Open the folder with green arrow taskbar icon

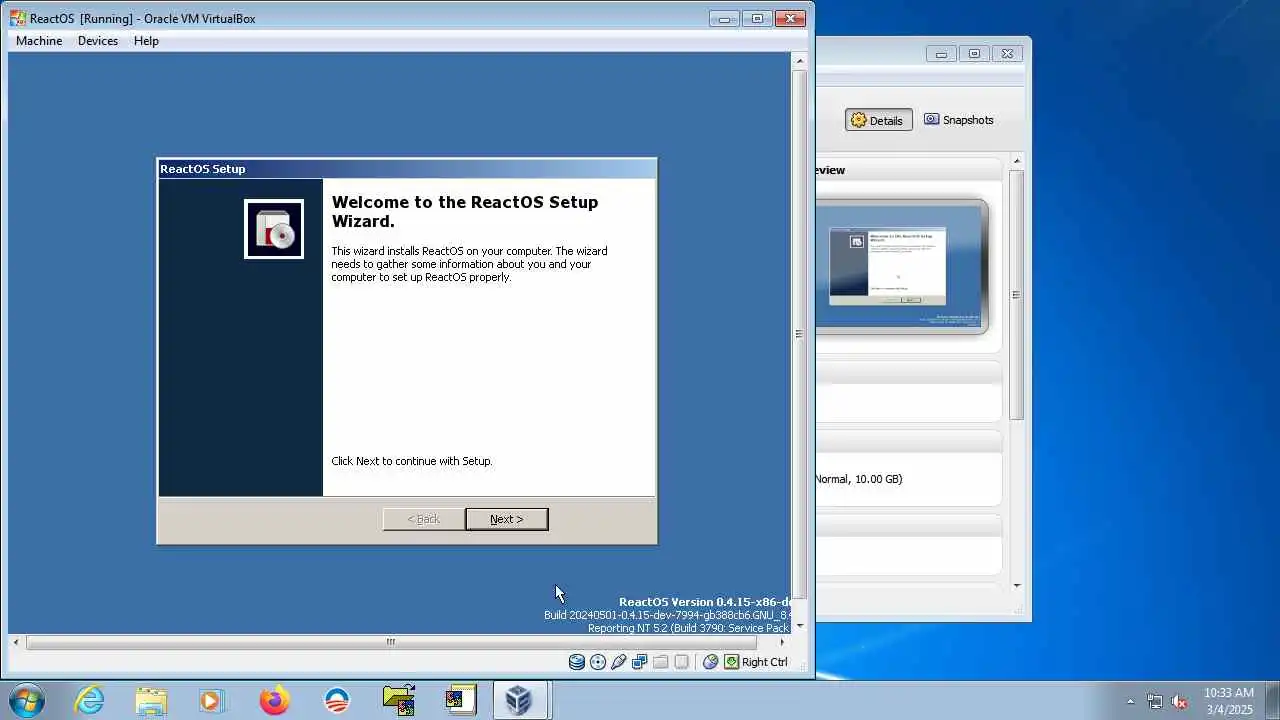click(399, 700)
